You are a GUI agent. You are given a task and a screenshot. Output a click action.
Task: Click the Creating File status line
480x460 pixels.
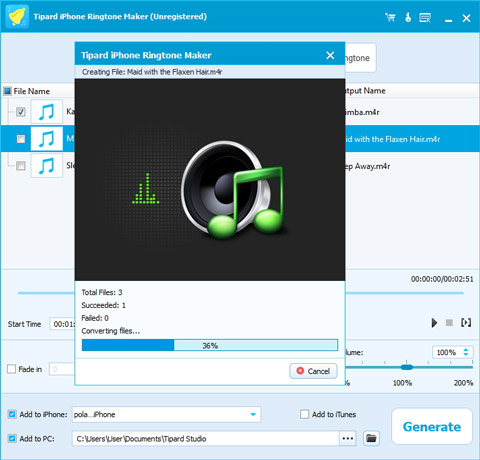pyautogui.click(x=152, y=72)
